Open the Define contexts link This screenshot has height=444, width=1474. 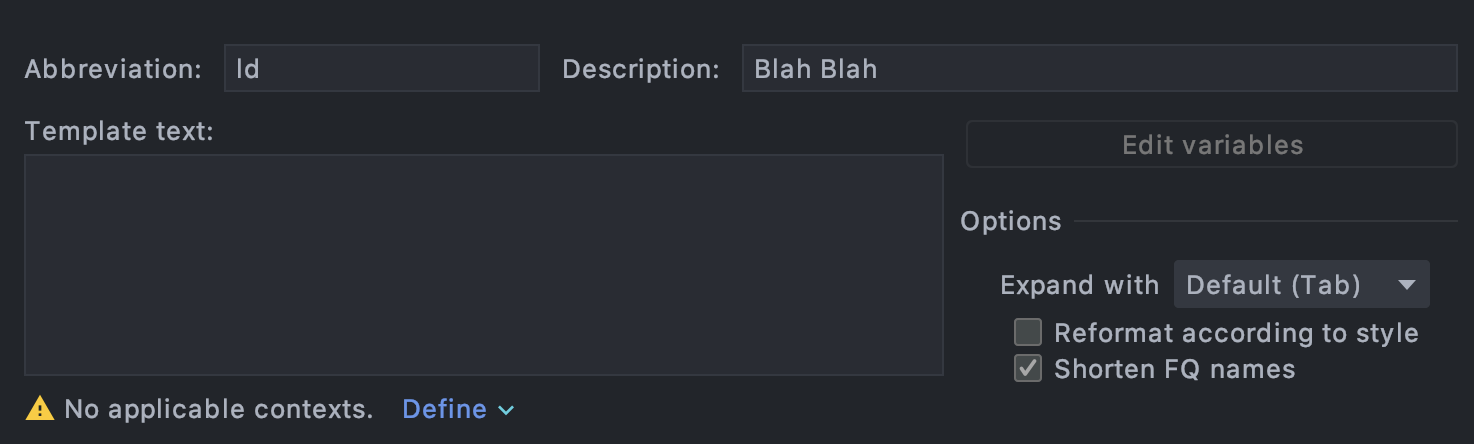pyautogui.click(x=444, y=409)
